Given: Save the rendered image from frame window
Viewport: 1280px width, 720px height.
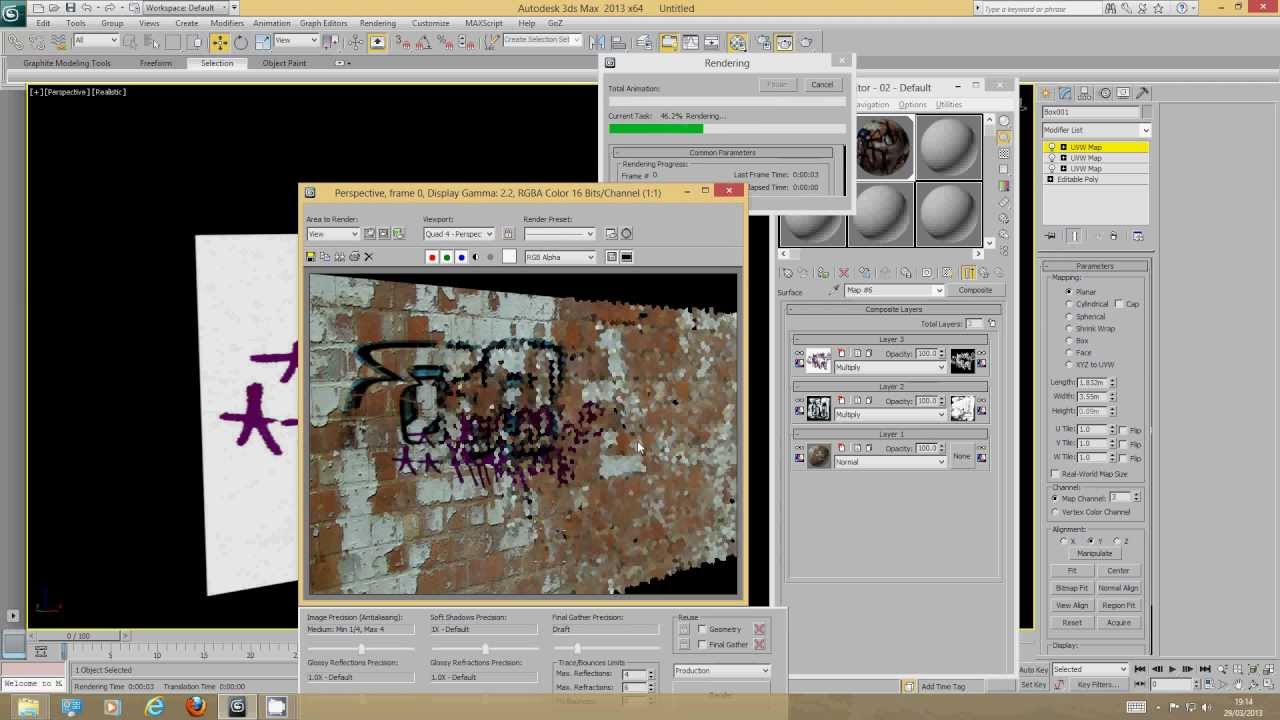Looking at the screenshot, I should point(311,257).
